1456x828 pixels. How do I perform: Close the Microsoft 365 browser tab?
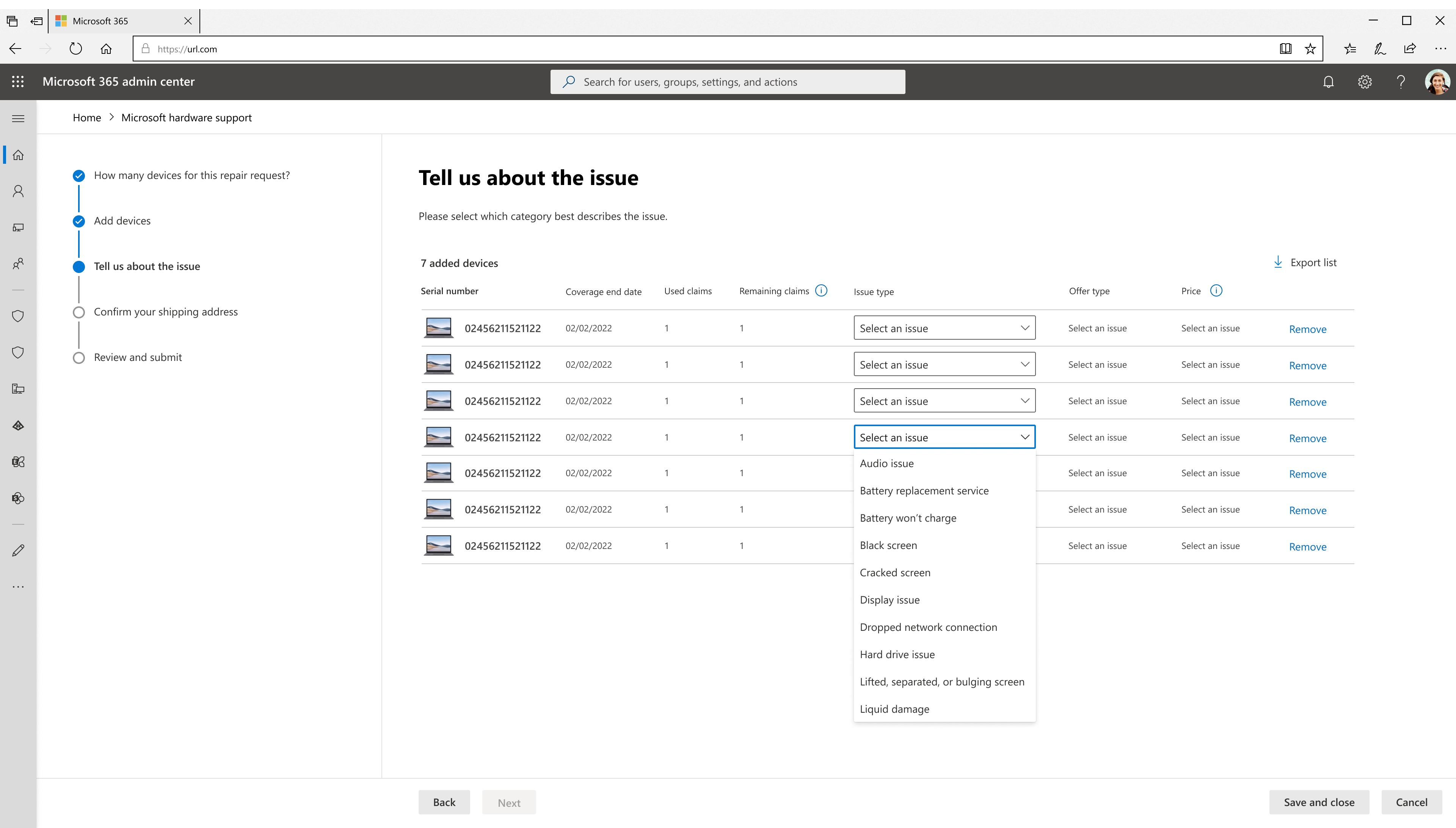coord(188,21)
